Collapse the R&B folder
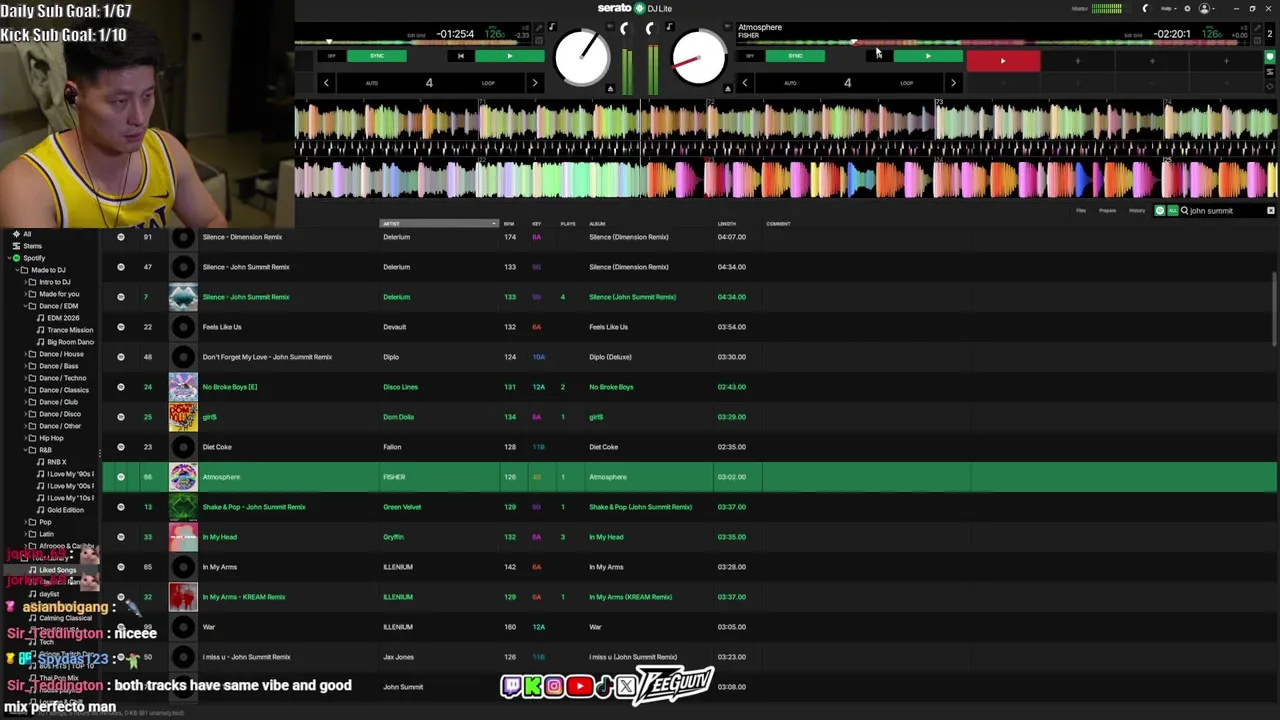This screenshot has width=1280, height=720. pos(24,450)
